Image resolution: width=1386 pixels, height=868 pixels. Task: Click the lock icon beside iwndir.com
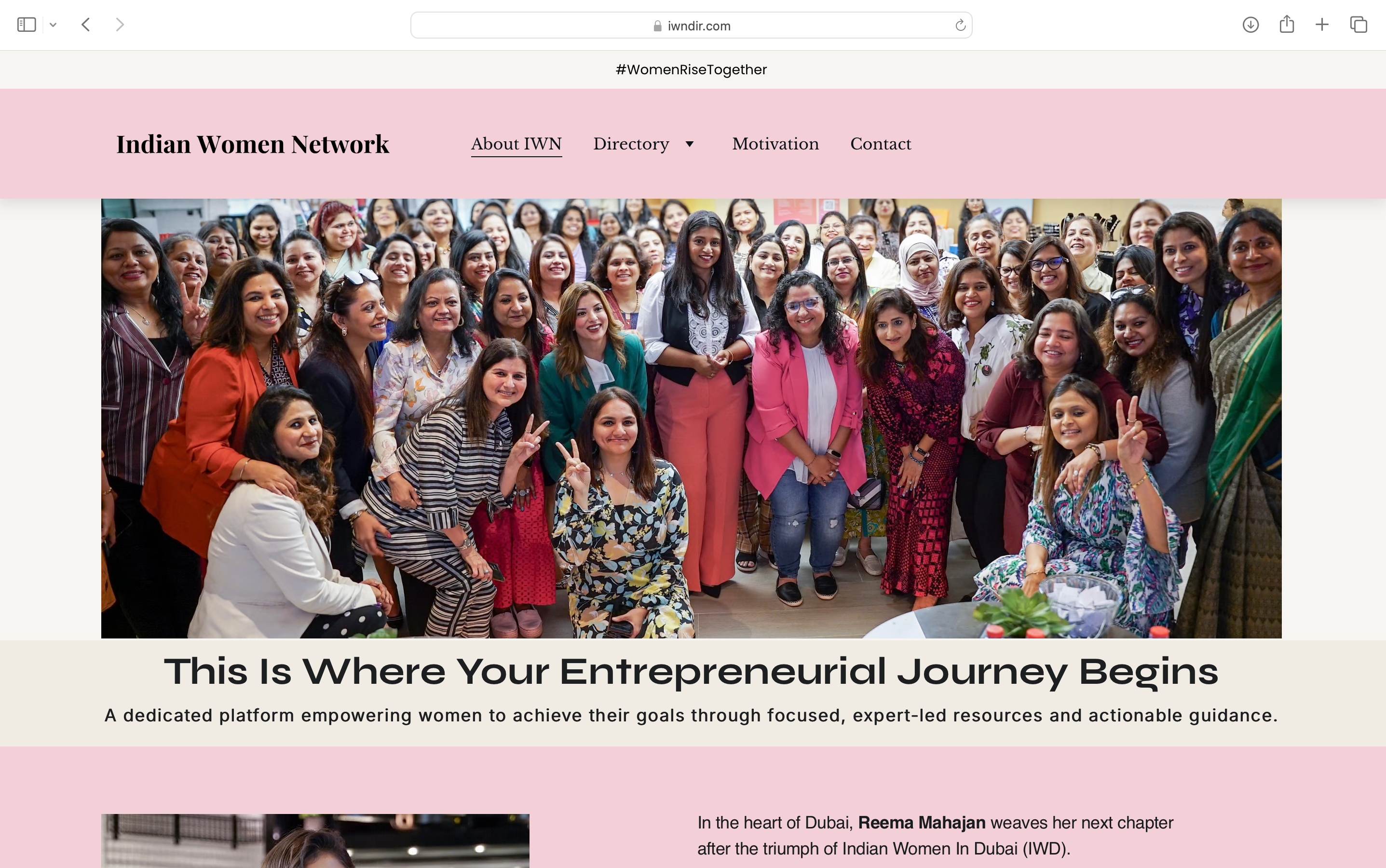(657, 26)
